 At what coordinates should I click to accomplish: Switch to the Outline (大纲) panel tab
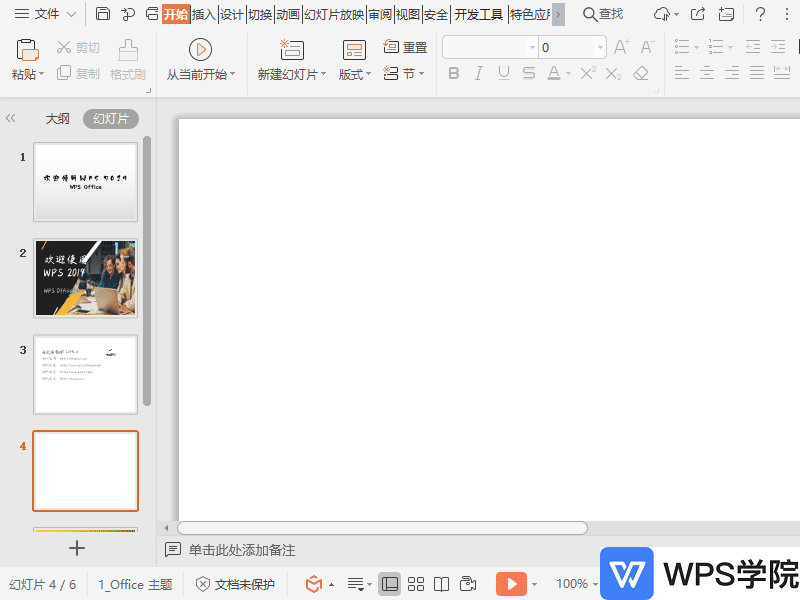[x=58, y=119]
